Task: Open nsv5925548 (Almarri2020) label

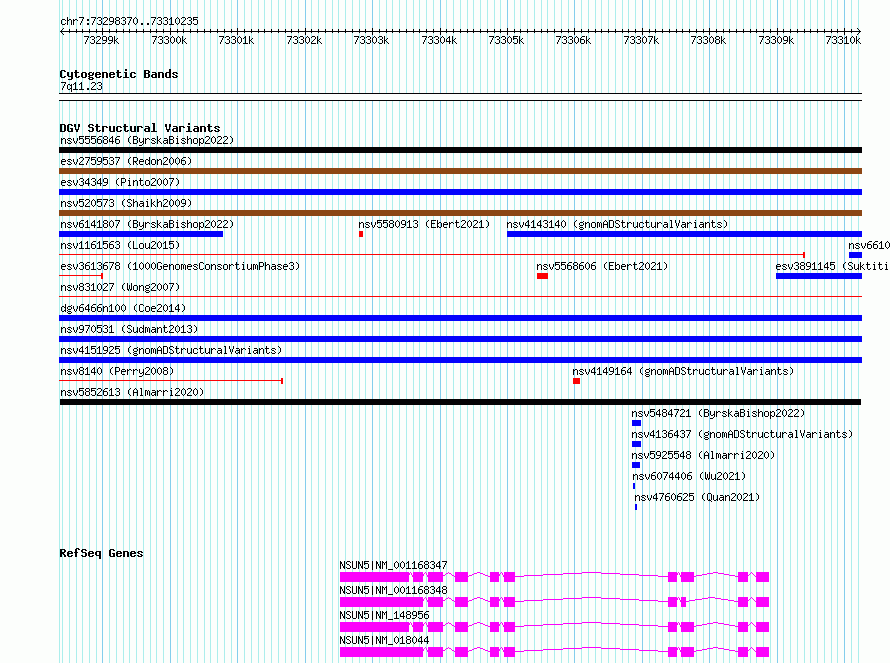Action: 703,455
